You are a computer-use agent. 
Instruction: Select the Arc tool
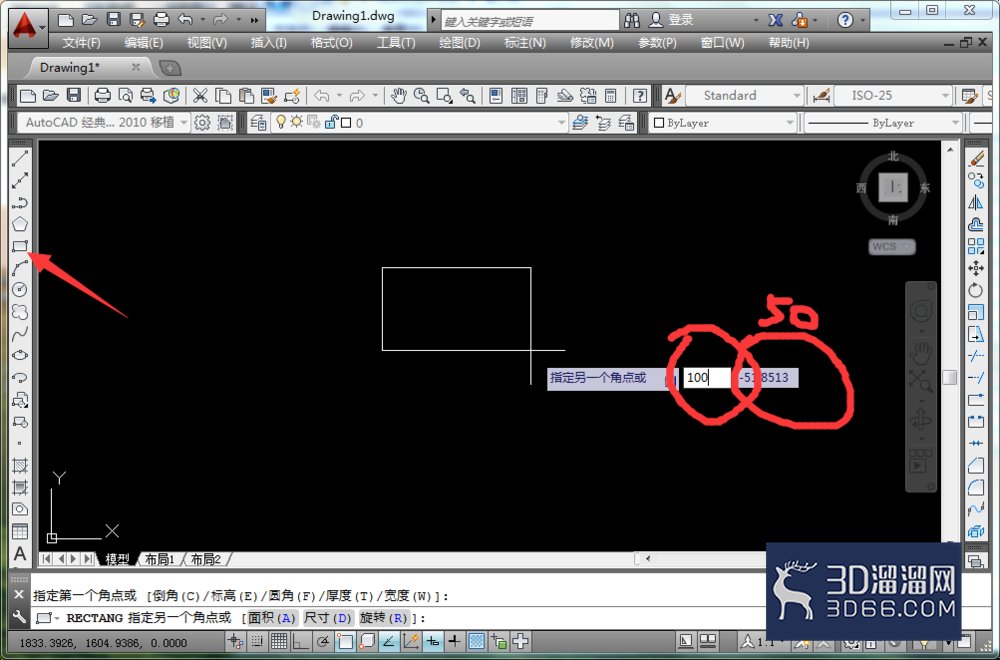(x=20, y=268)
